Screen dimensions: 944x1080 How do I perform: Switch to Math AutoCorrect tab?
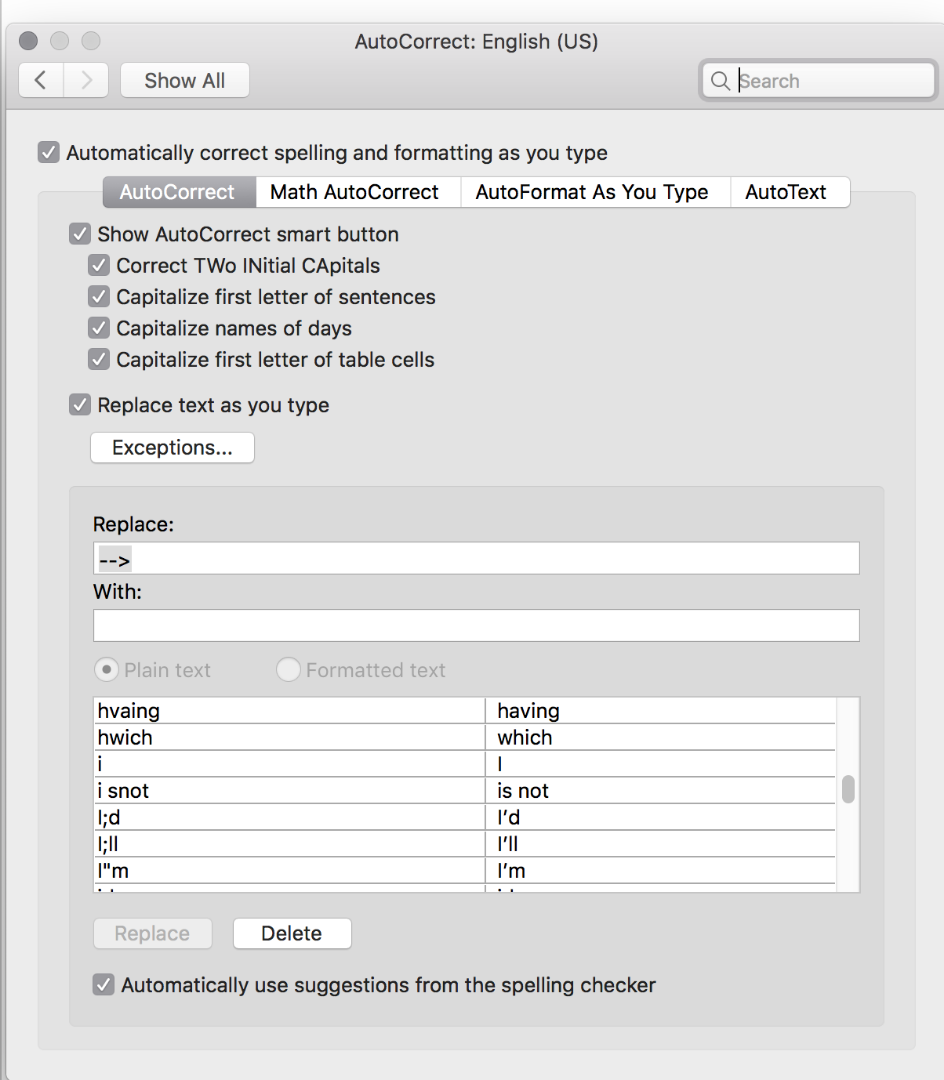coord(355,192)
